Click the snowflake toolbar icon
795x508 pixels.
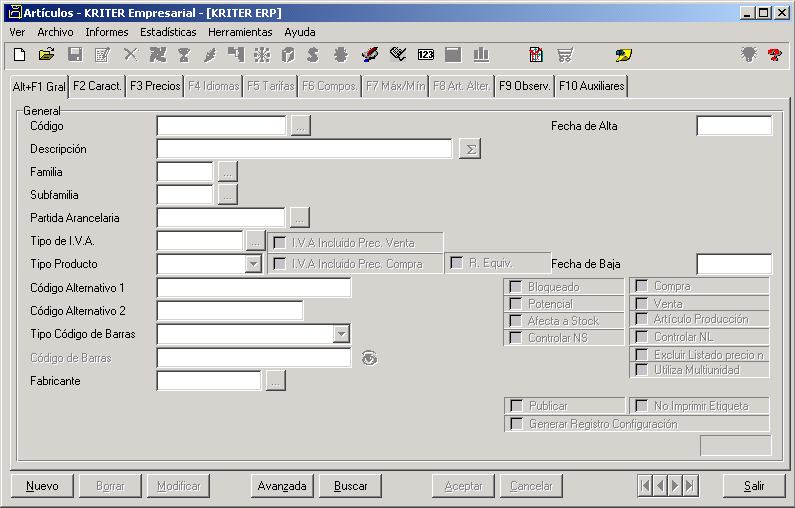point(262,54)
